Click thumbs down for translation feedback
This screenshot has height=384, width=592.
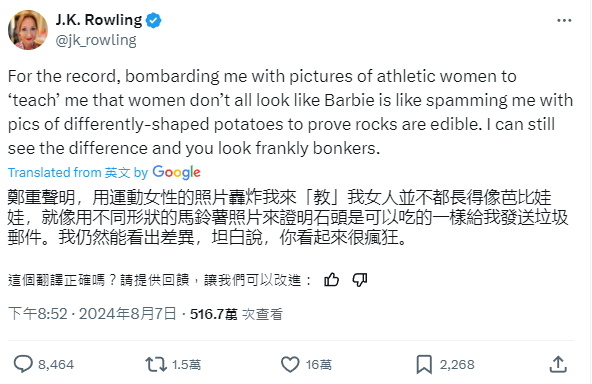pyautogui.click(x=360, y=280)
